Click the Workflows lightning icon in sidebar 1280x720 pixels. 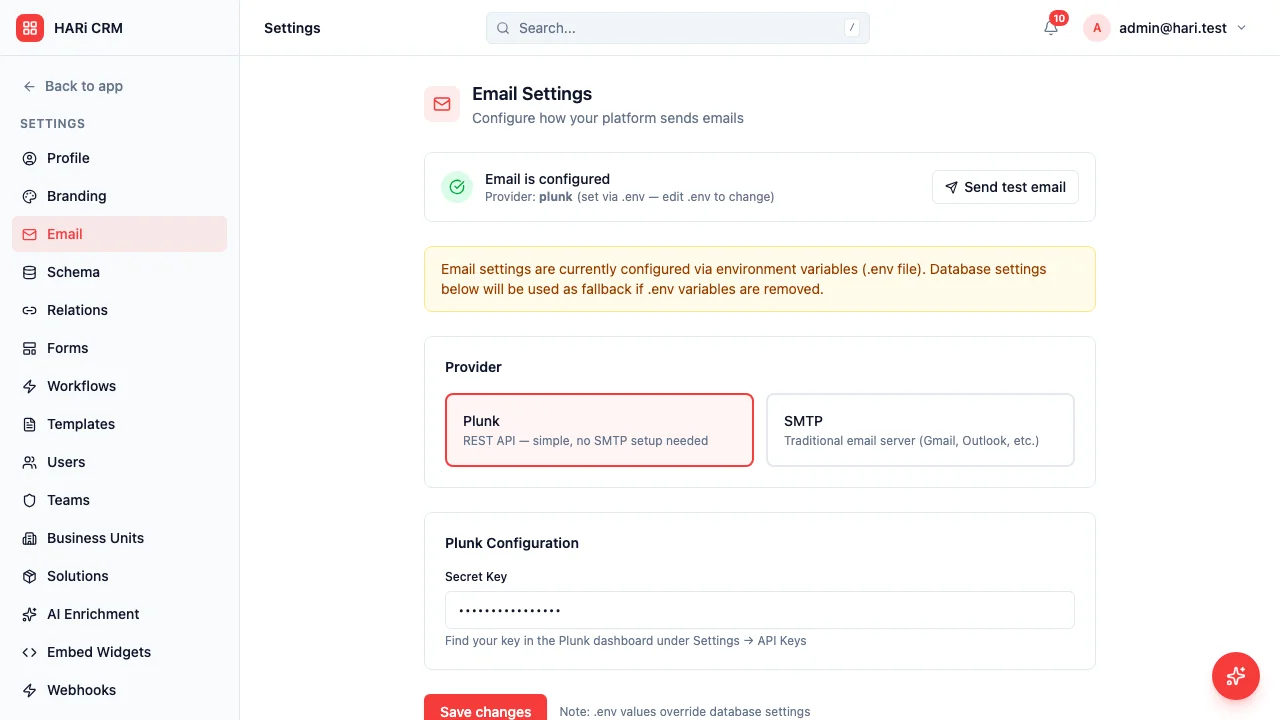29,386
